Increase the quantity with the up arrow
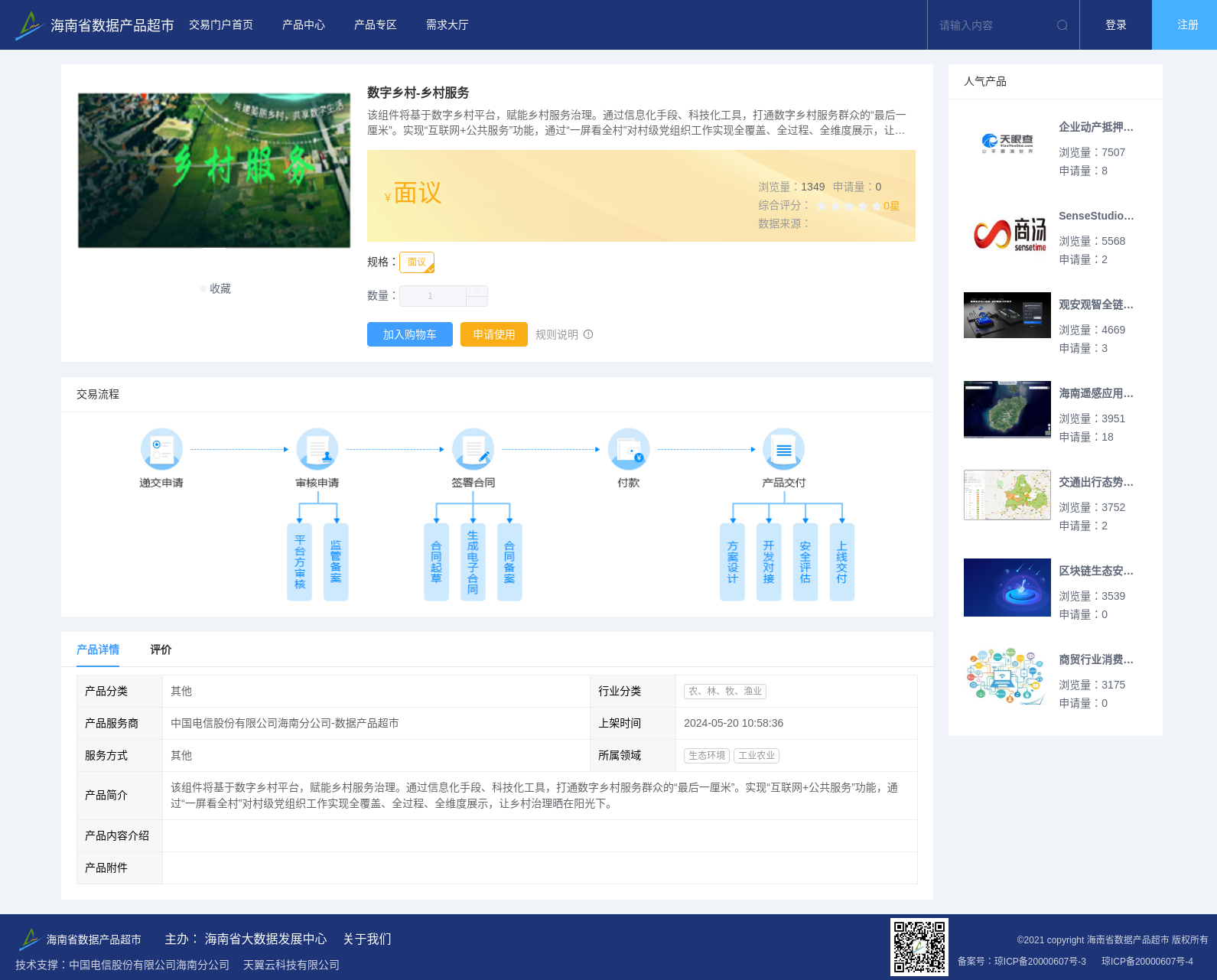The height and width of the screenshot is (980, 1217). [477, 291]
